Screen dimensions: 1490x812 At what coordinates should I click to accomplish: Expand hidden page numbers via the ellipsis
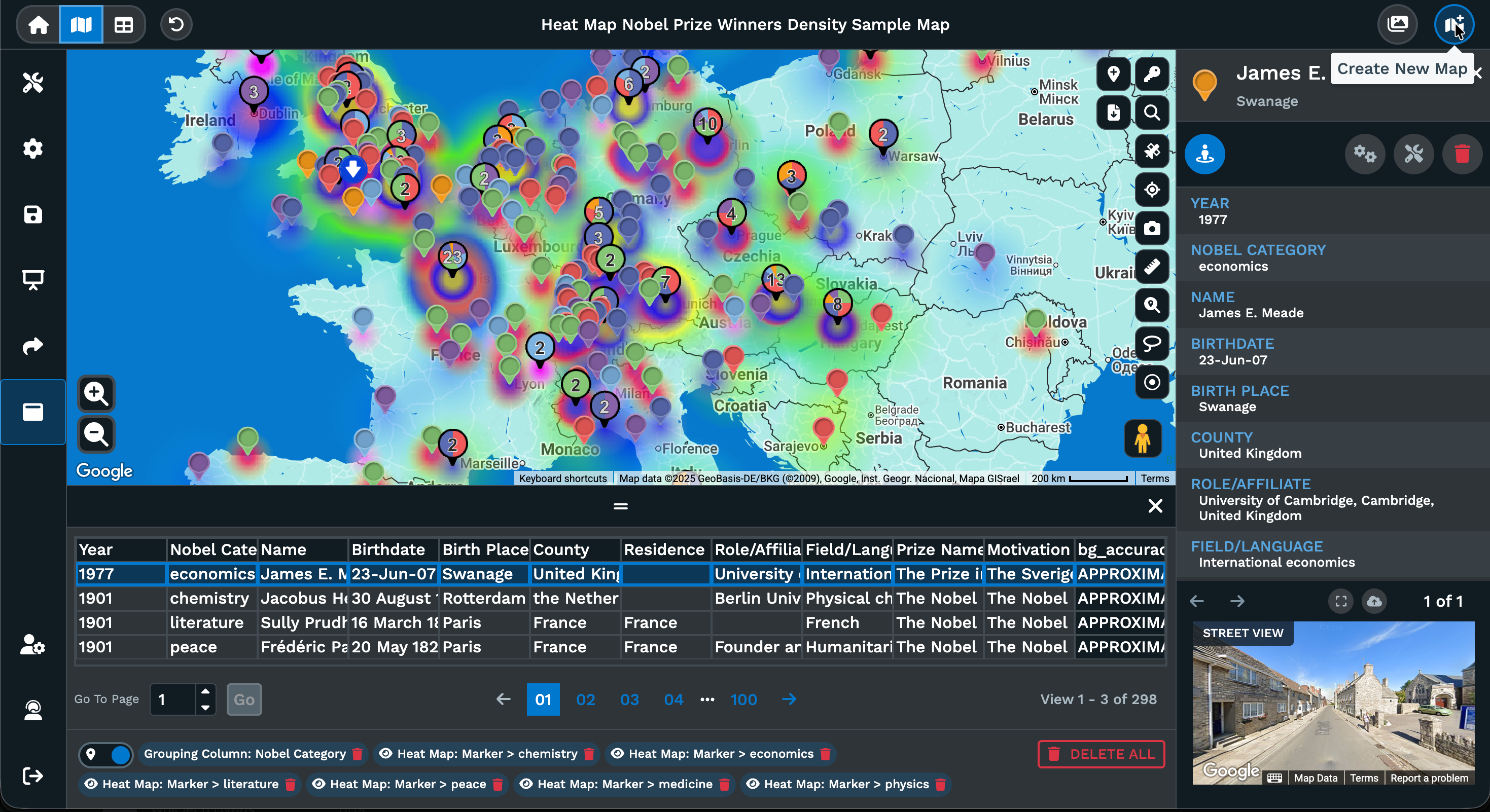pyautogui.click(x=707, y=699)
